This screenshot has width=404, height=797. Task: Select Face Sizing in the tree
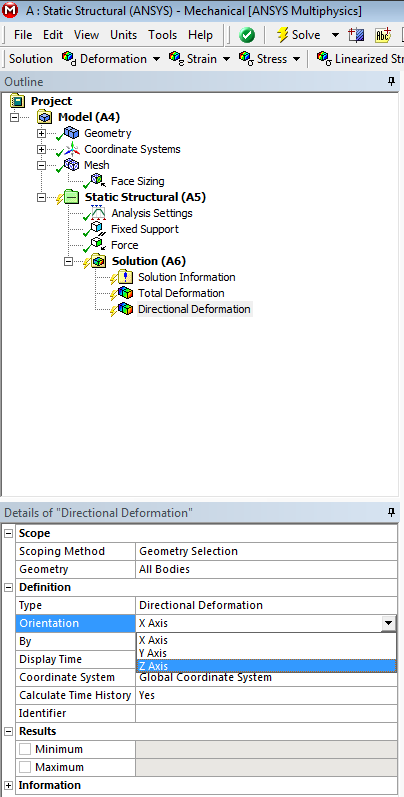[x=137, y=181]
